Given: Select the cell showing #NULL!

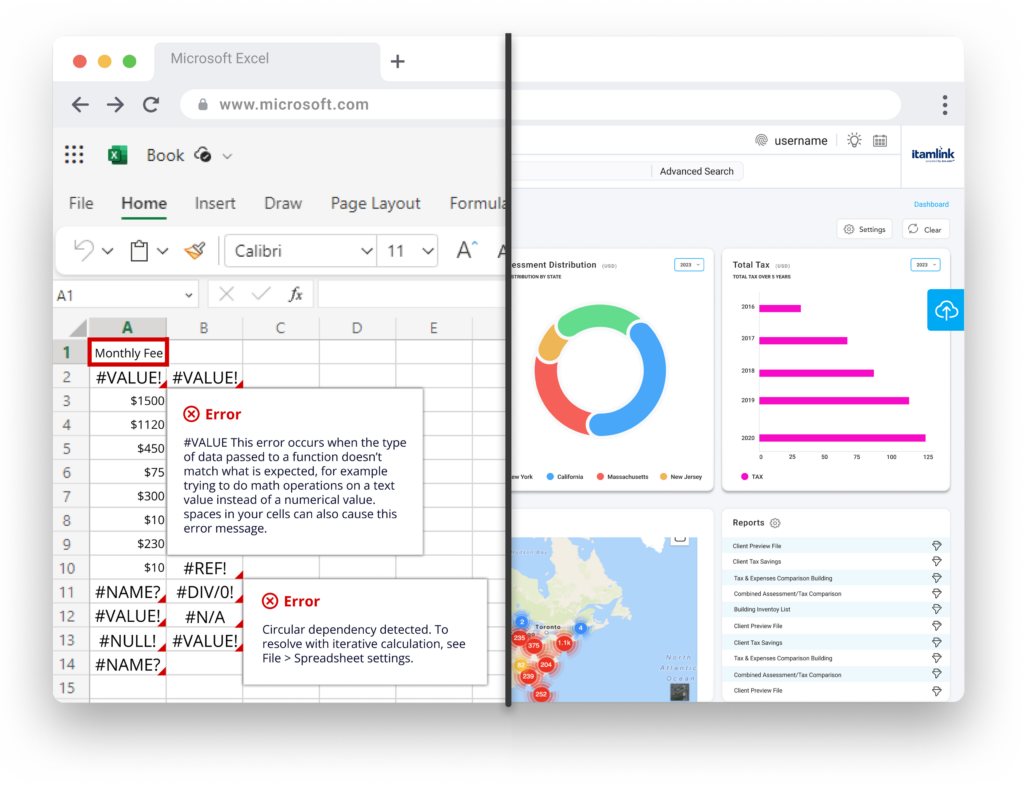Looking at the screenshot, I should [x=128, y=641].
